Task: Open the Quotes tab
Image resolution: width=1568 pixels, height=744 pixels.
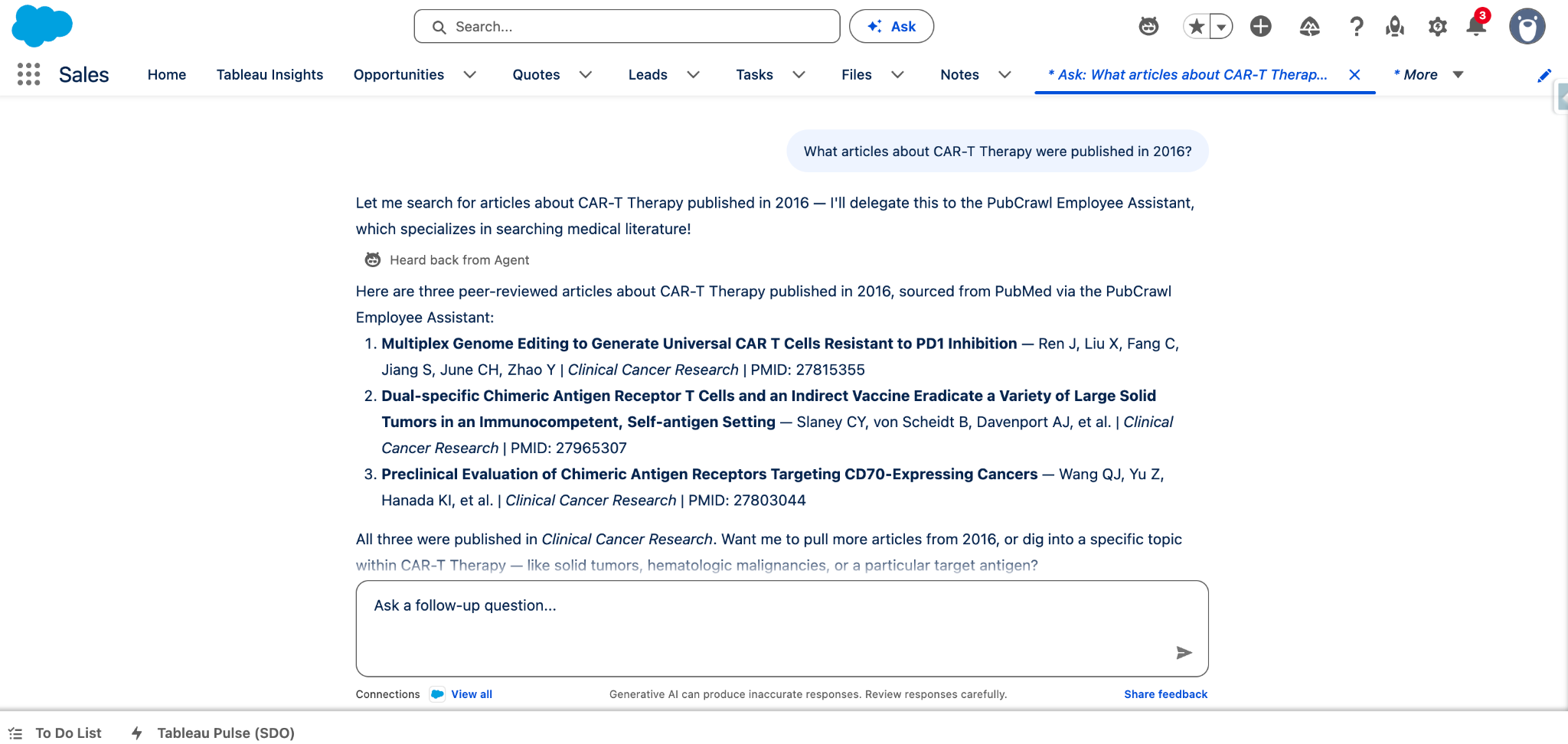Action: point(536,75)
